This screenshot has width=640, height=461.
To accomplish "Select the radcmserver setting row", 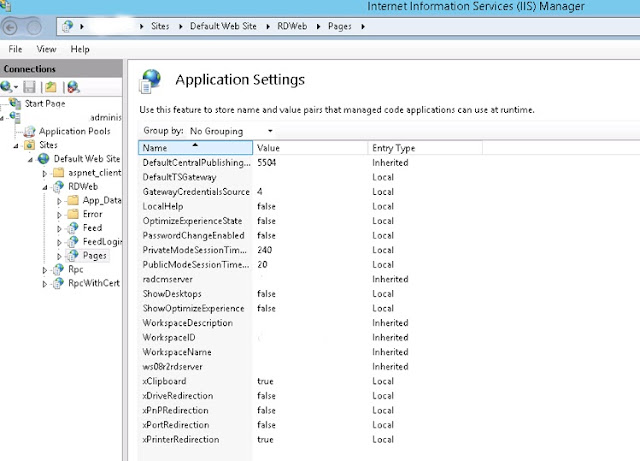I will 310,279.
